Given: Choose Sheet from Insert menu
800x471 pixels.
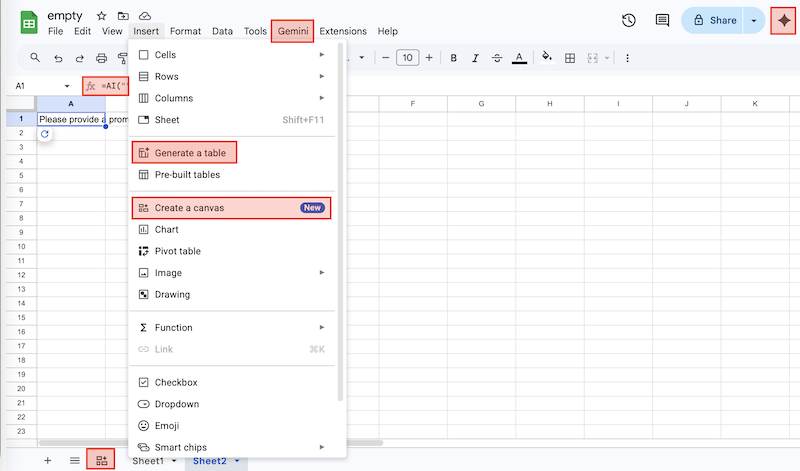Looking at the screenshot, I should coord(232,120).
